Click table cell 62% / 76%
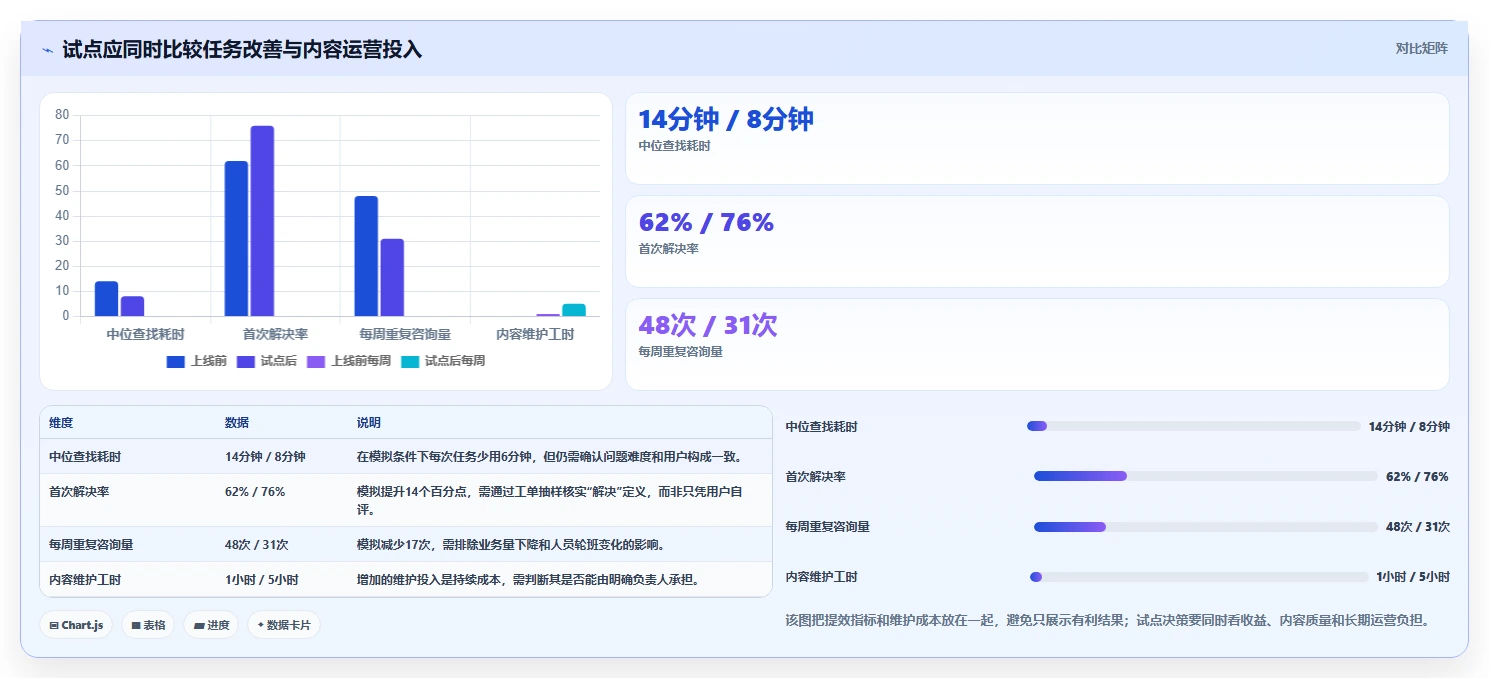This screenshot has width=1489, height=678. 255,492
